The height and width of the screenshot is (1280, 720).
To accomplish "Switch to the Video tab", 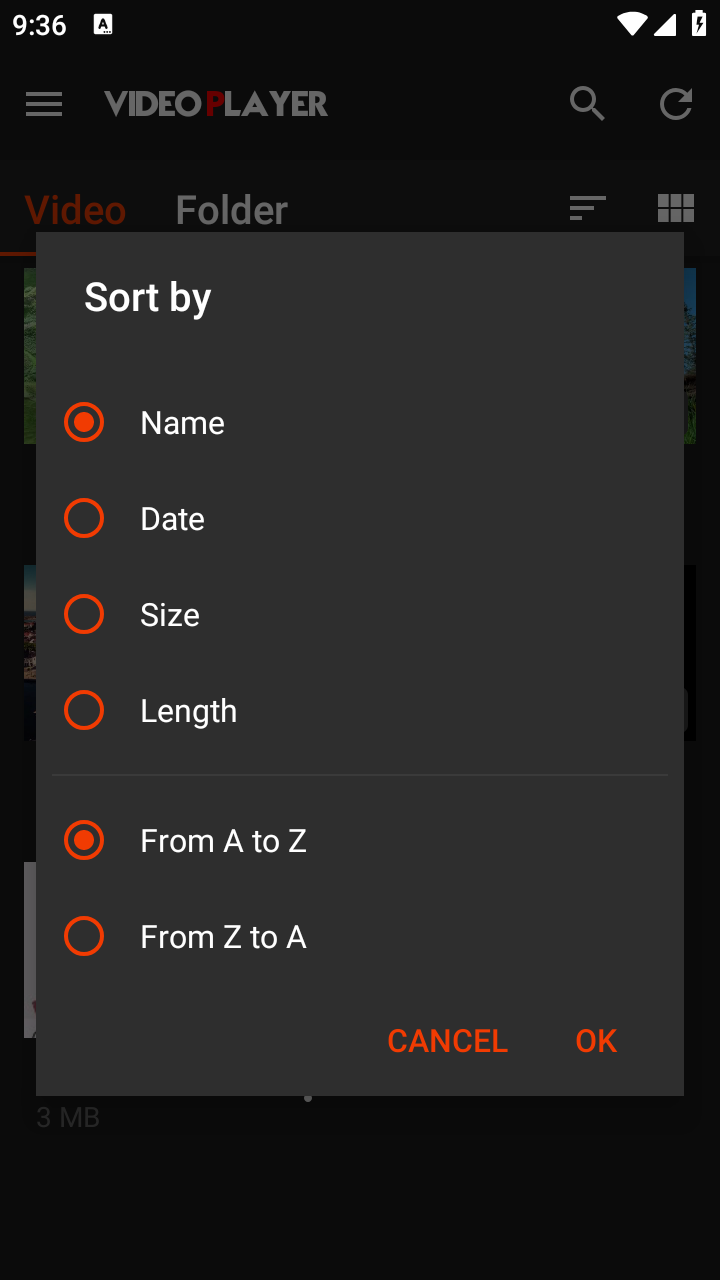I will (x=75, y=210).
